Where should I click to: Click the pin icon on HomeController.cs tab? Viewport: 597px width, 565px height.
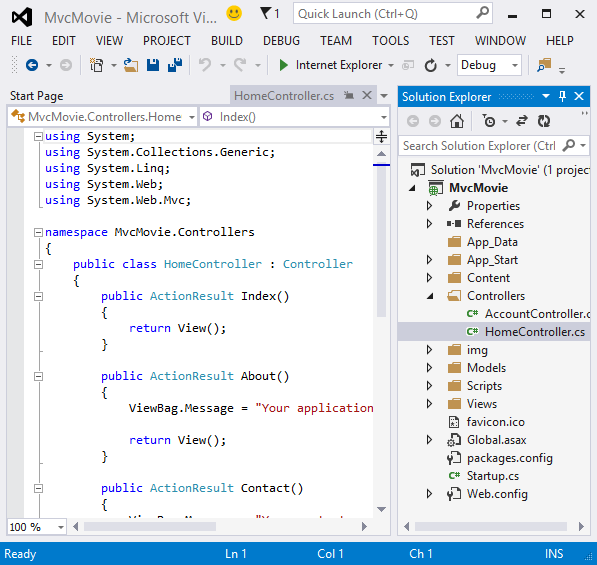tap(348, 95)
